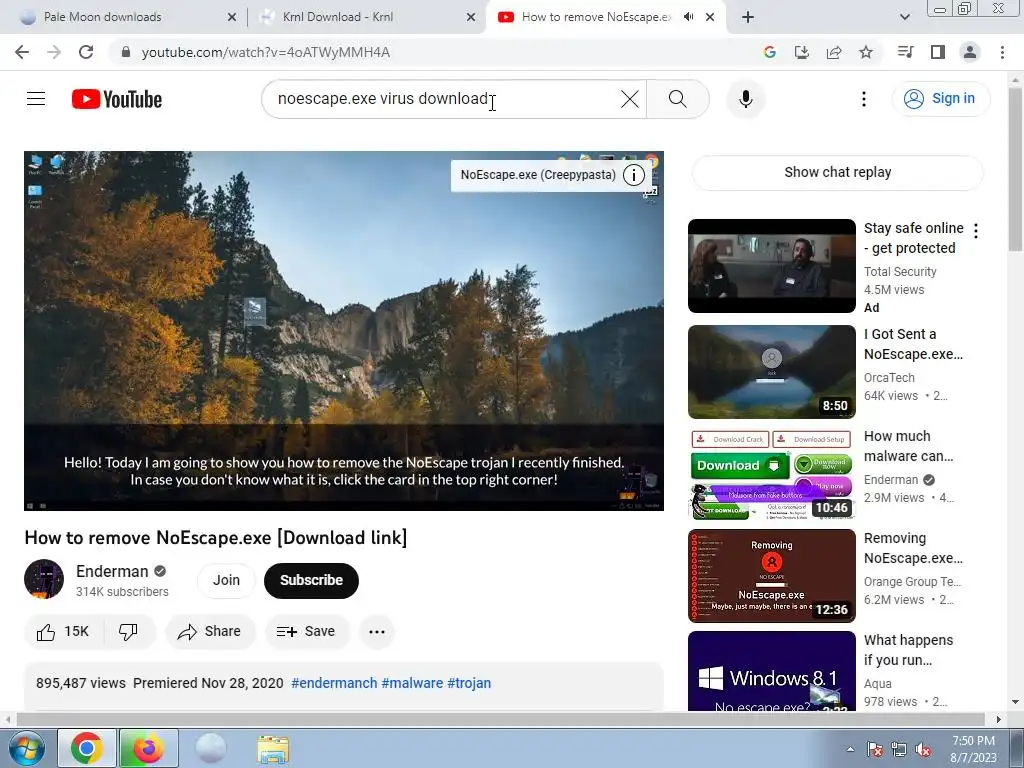Open the taskbar clock showing 7:50 PM
This screenshot has height=768, width=1024.
point(973,749)
